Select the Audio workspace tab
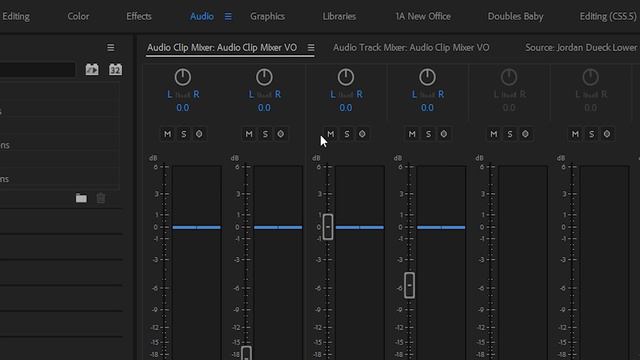This screenshot has width=640, height=360. point(202,16)
